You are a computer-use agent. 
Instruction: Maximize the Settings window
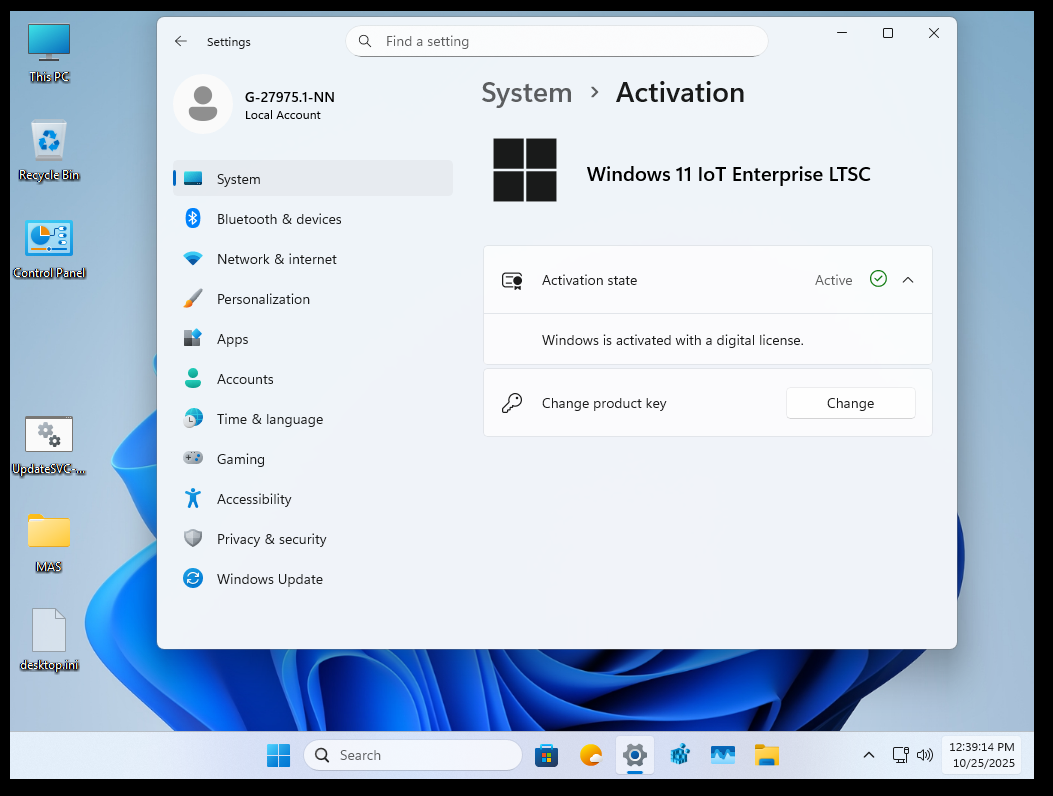(887, 33)
